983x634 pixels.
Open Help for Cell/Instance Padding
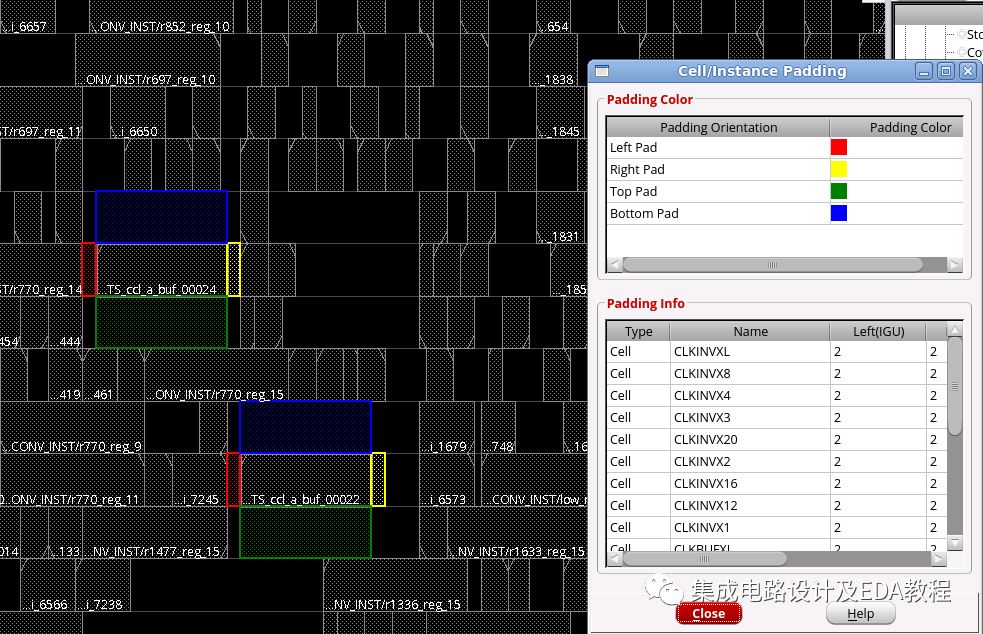pyautogui.click(x=860, y=613)
